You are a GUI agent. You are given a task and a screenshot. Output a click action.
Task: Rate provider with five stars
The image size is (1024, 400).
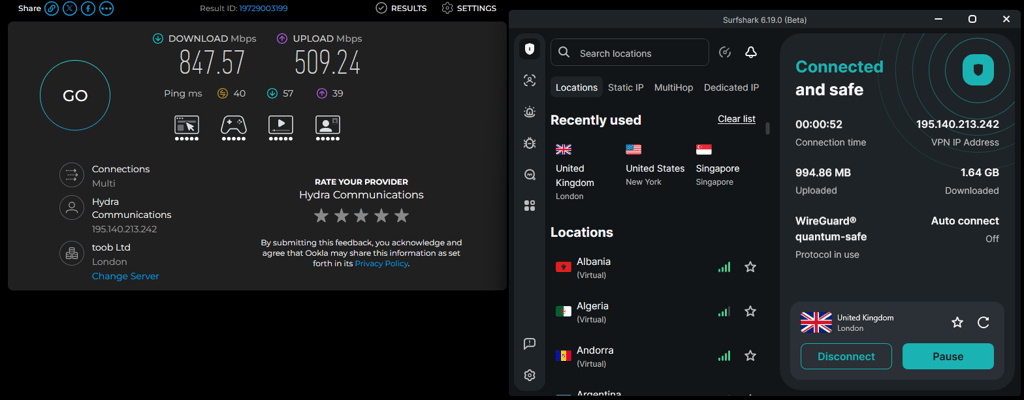(x=402, y=216)
